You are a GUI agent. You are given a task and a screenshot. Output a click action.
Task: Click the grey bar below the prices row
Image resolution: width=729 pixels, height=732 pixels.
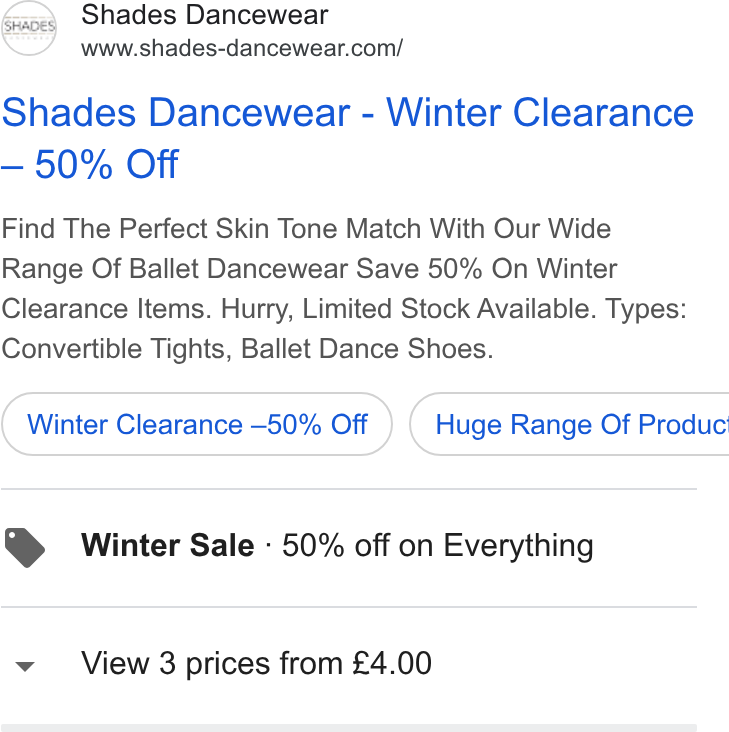tap(349, 728)
